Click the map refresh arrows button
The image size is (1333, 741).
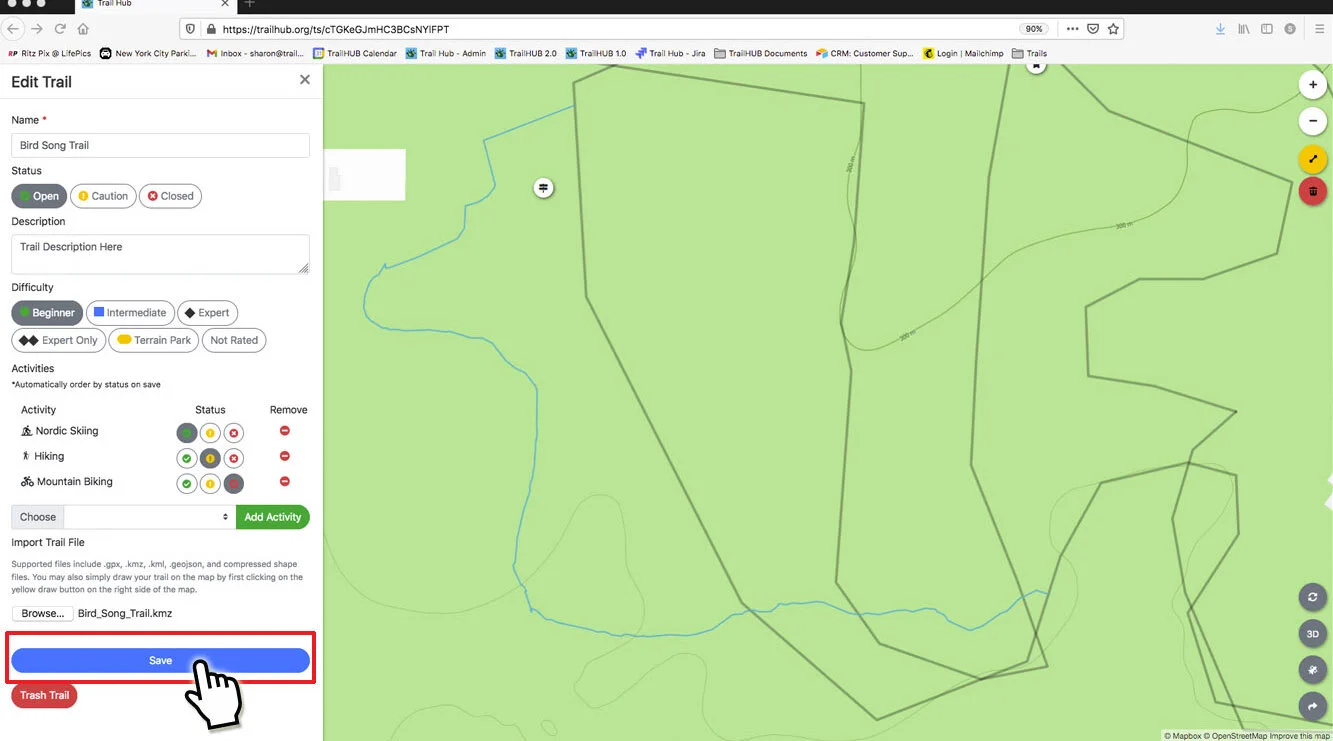pyautogui.click(x=1312, y=598)
